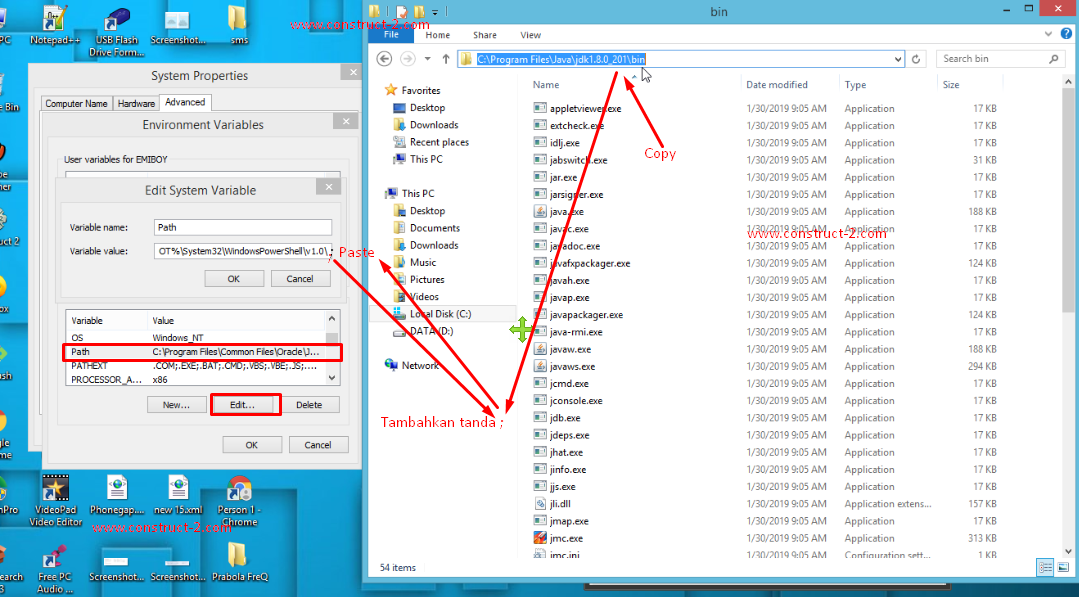
Task: Click Delete system variable button
Action: (309, 404)
